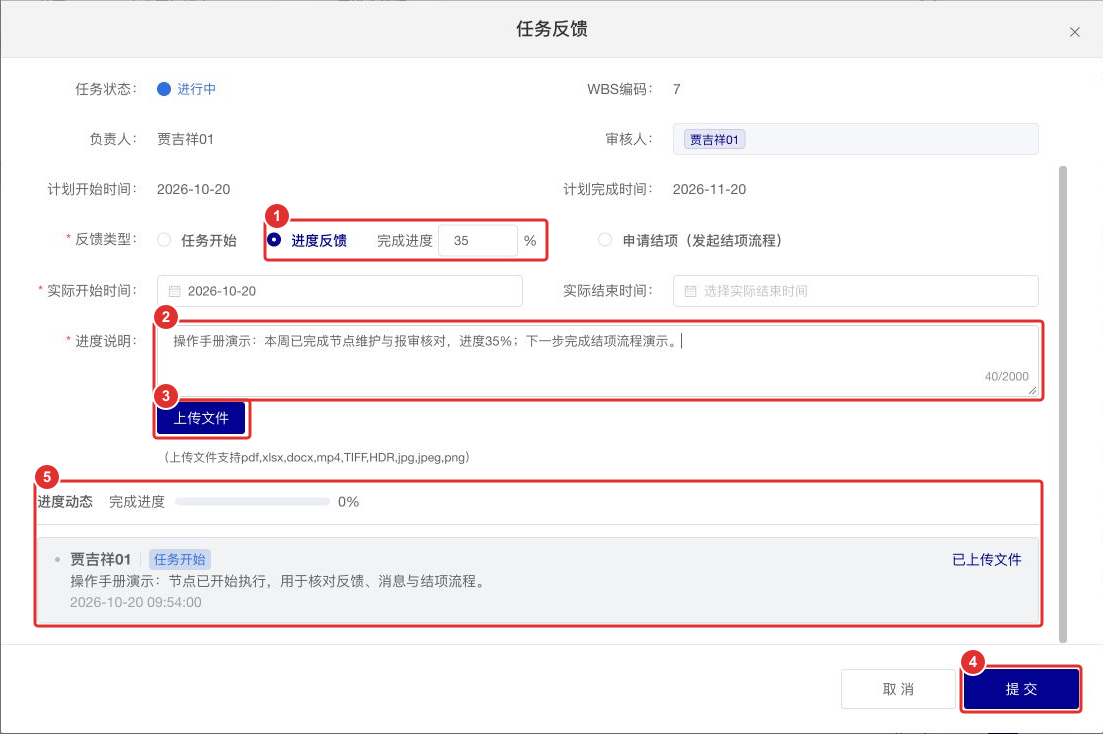
Task: Select the 任务开始 radio button
Action: (164, 240)
